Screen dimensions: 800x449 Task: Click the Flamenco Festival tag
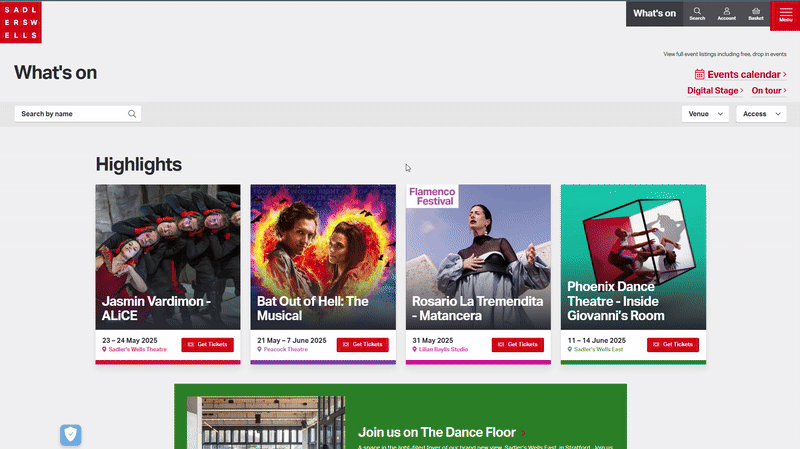tap(432, 196)
